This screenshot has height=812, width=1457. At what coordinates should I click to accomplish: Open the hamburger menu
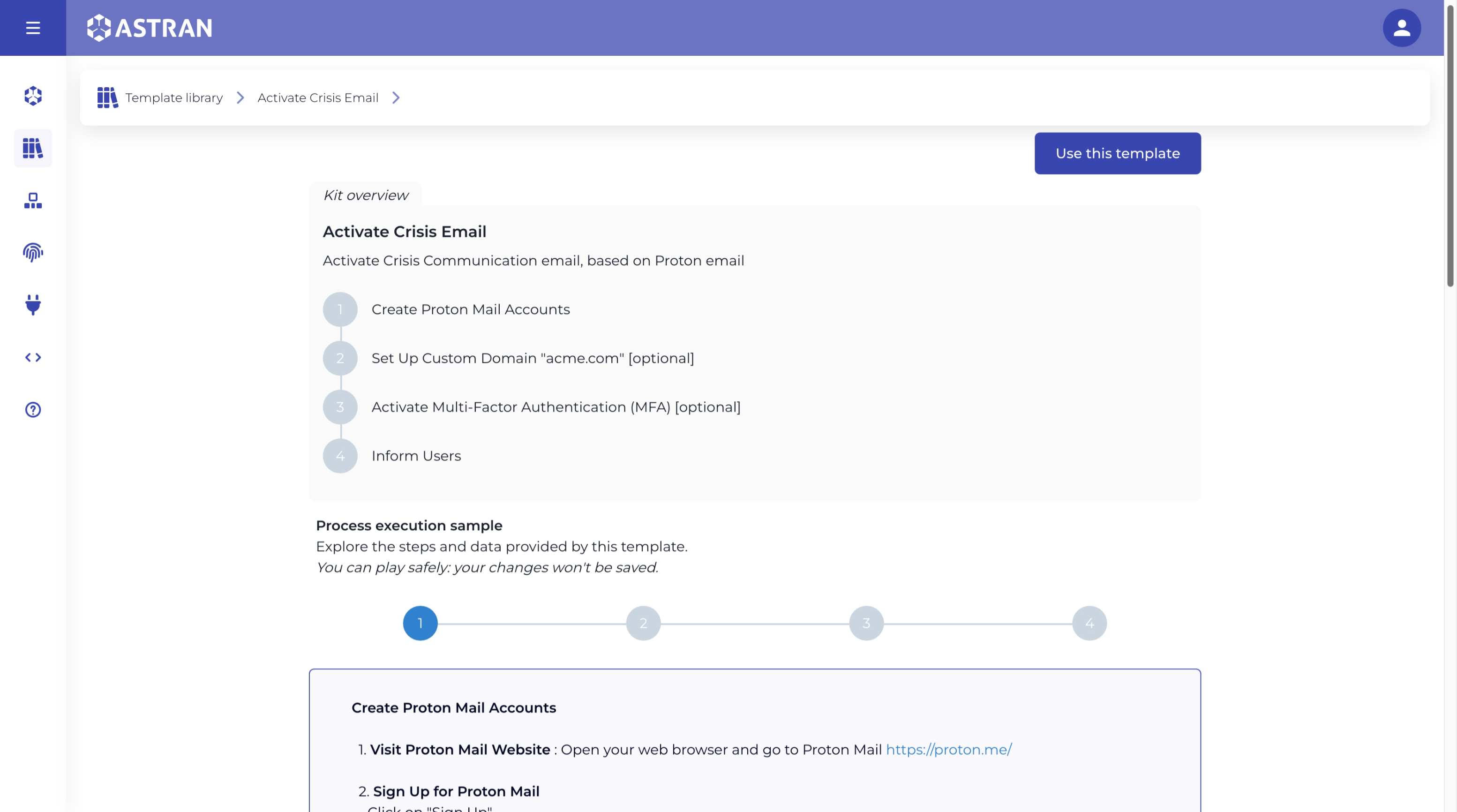pos(33,28)
